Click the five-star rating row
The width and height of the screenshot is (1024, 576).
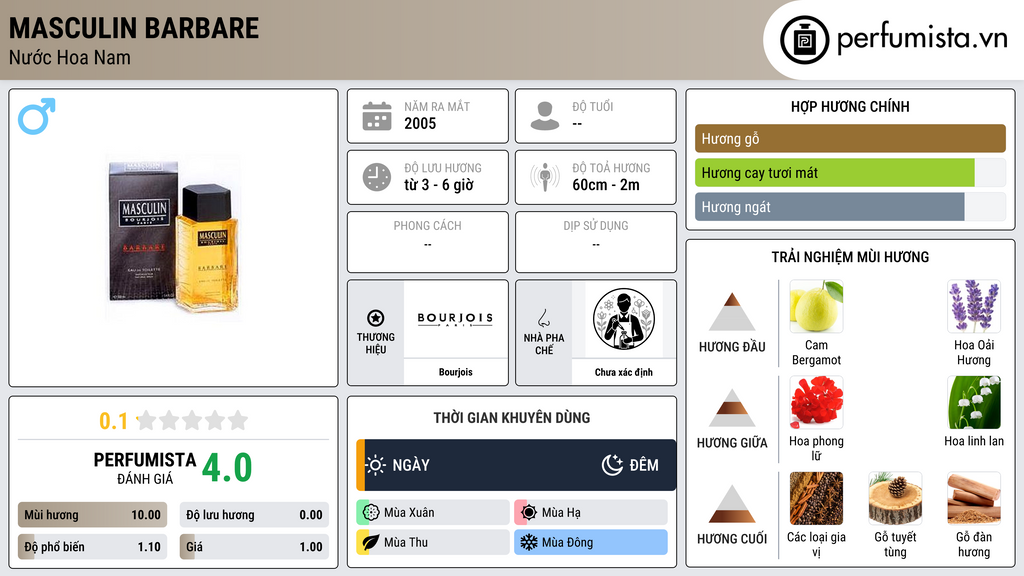pos(192,420)
